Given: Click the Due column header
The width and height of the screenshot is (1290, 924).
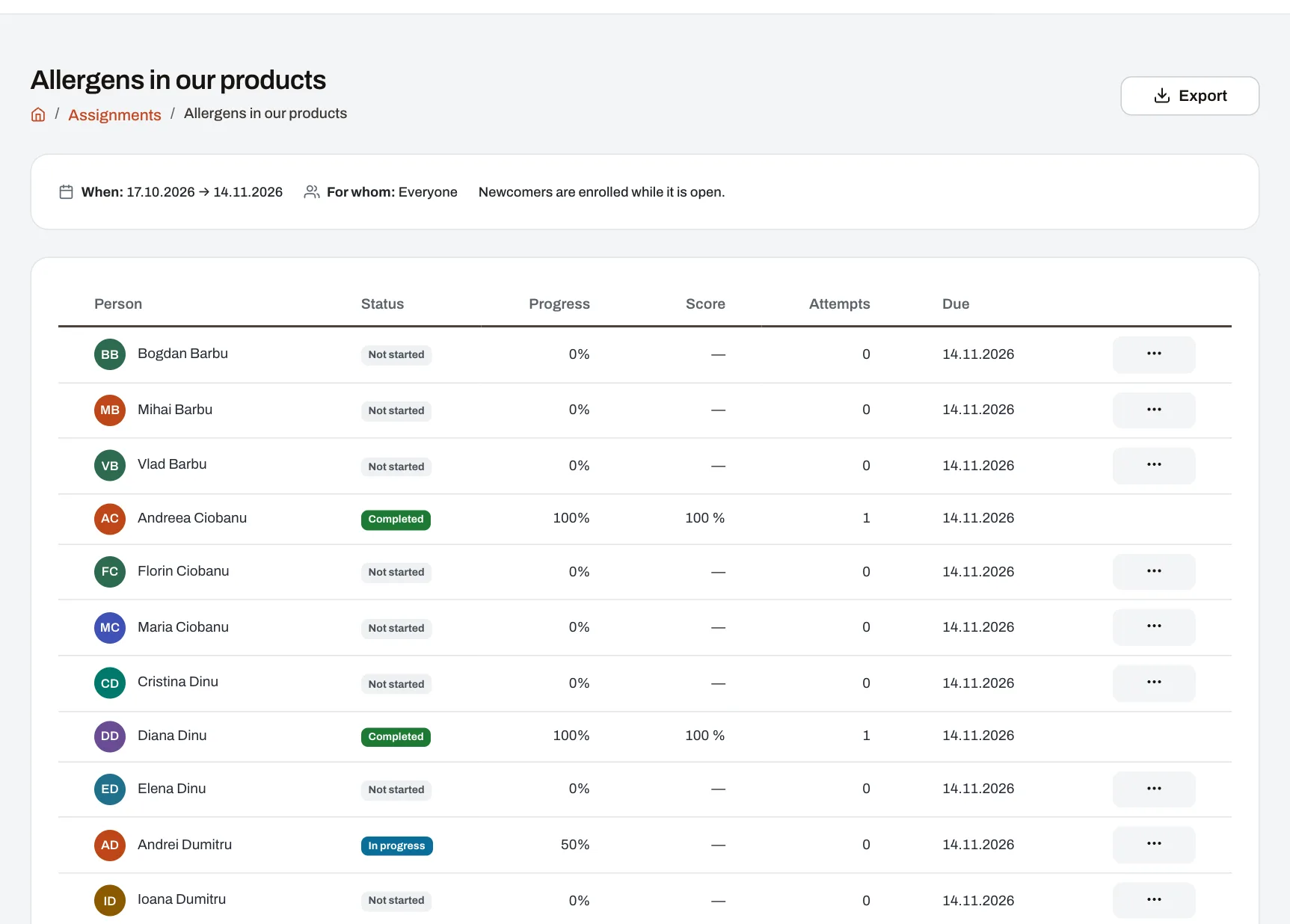Looking at the screenshot, I should click(956, 304).
